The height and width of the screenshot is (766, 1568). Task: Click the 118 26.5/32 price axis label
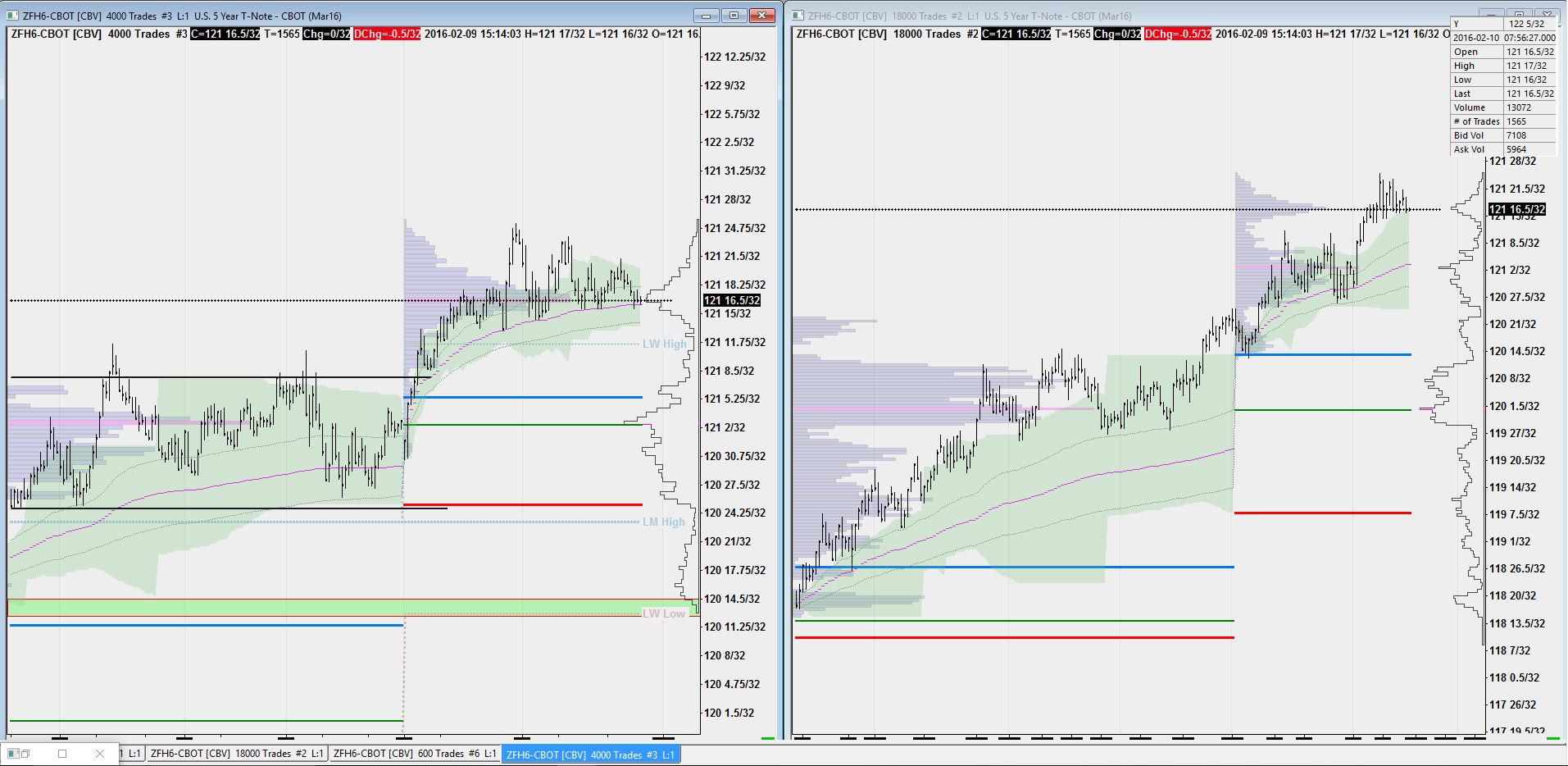(1516, 568)
